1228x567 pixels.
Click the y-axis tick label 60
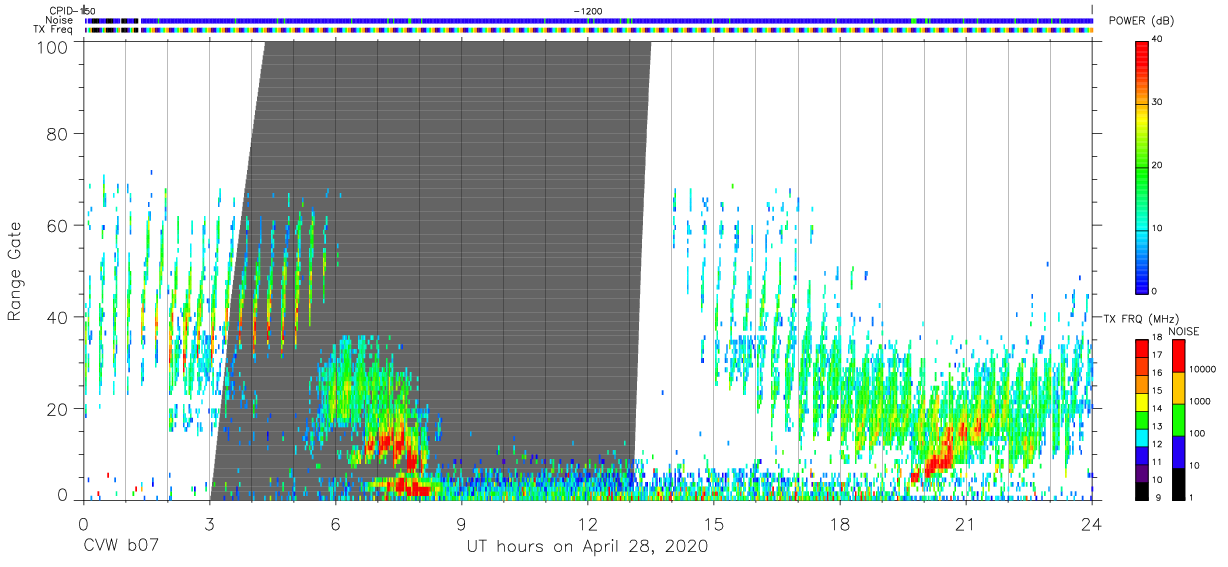click(x=58, y=225)
